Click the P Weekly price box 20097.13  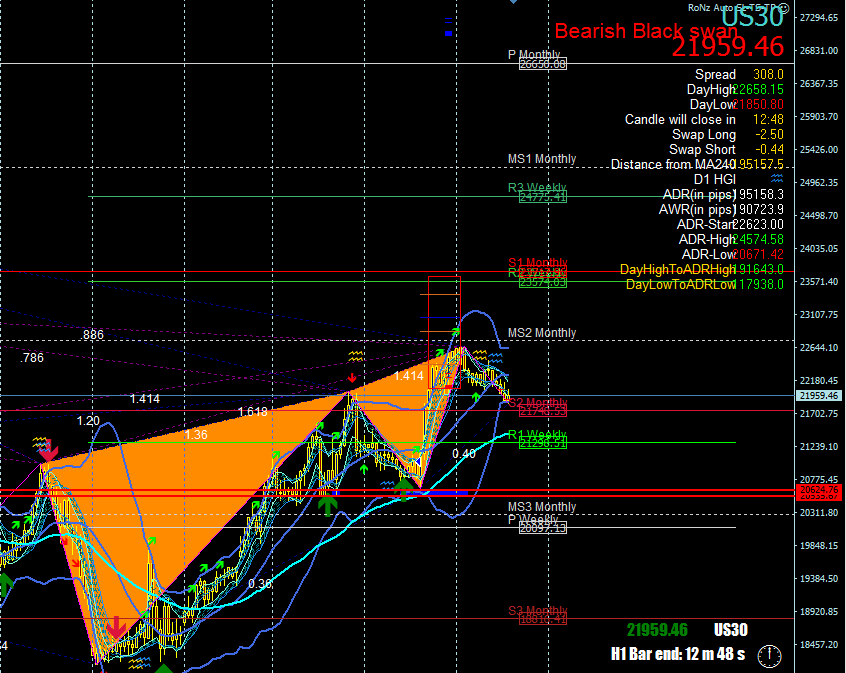coord(543,528)
